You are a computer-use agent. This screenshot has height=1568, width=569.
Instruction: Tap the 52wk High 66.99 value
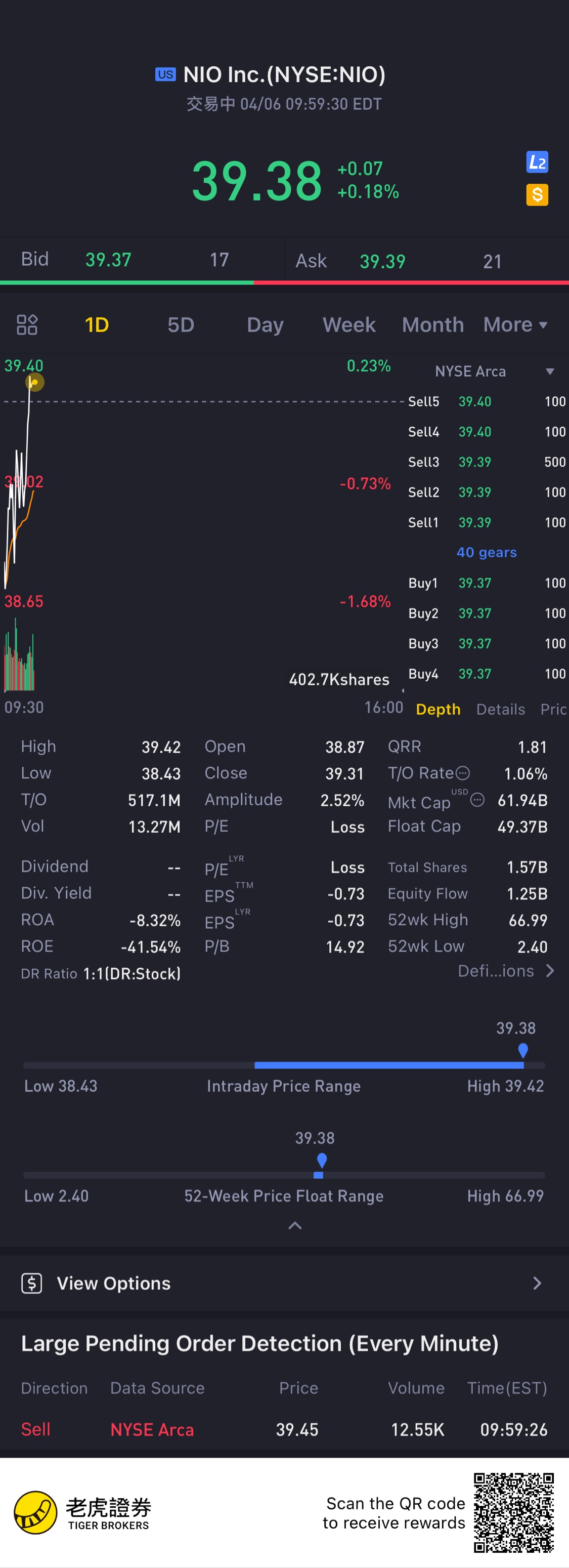point(528,920)
